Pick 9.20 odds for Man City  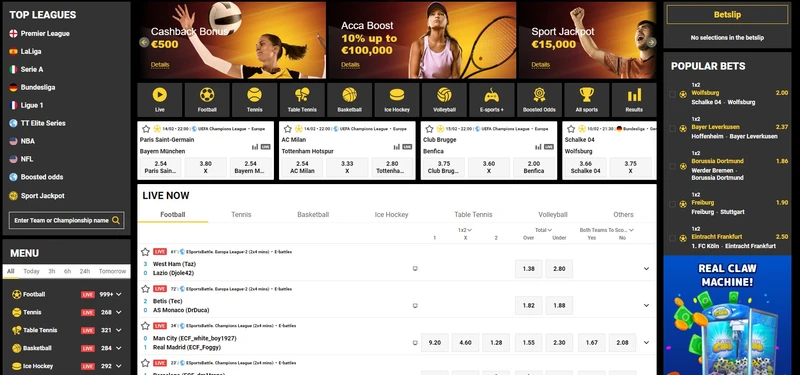[435, 343]
